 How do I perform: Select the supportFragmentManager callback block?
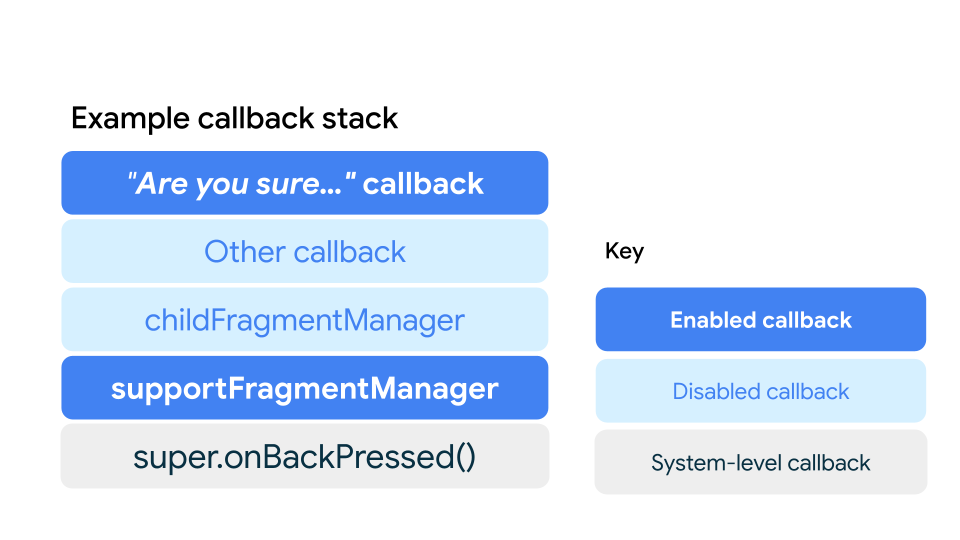click(304, 388)
